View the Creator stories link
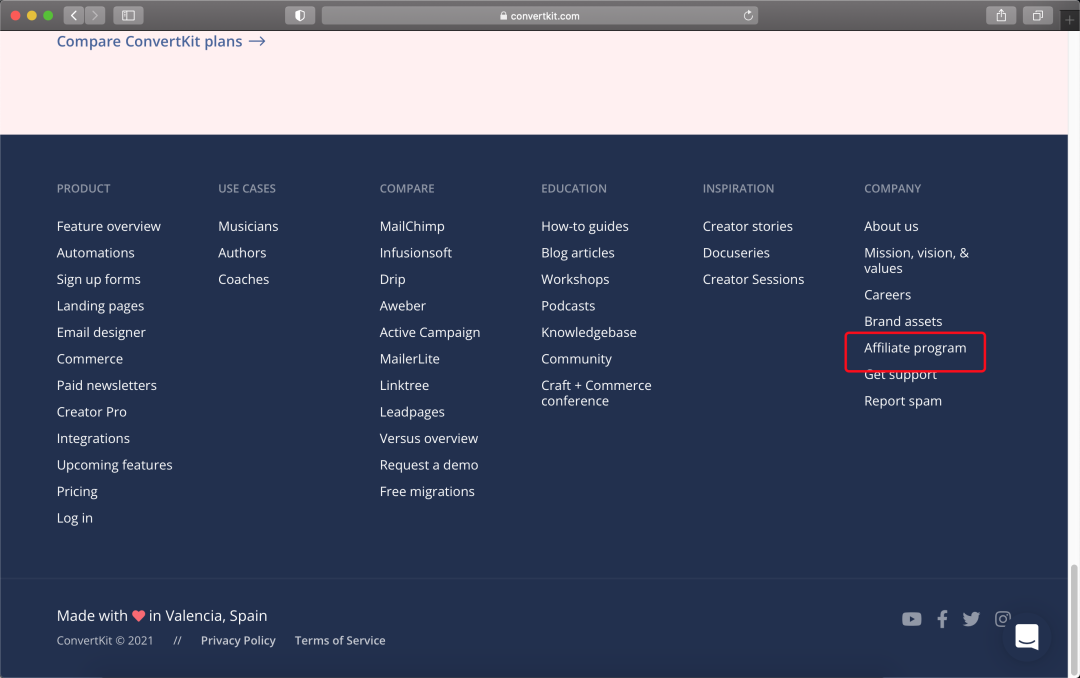The width and height of the screenshot is (1080, 678). coord(747,226)
